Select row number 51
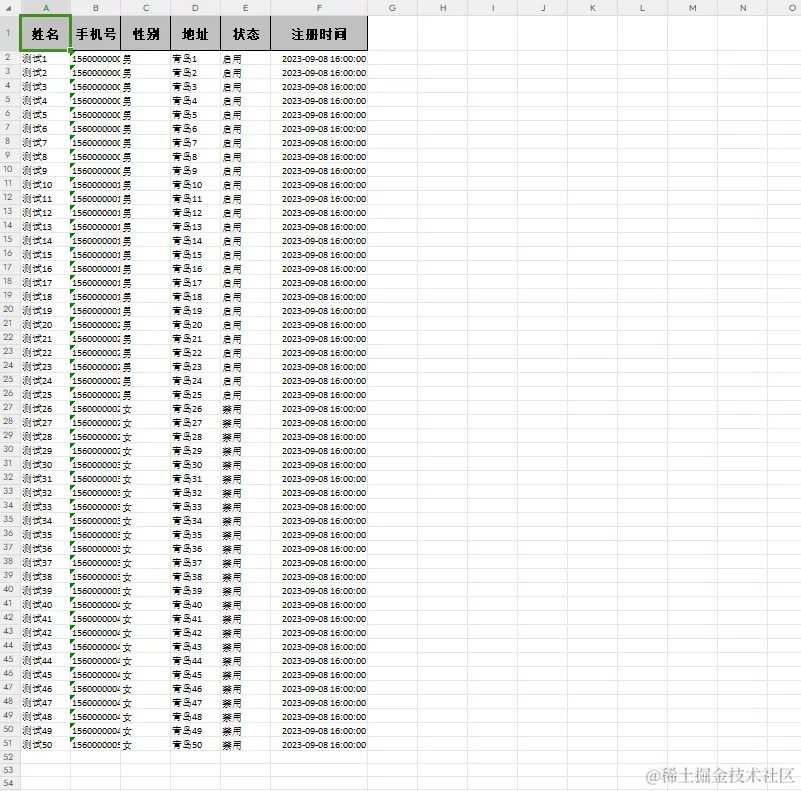This screenshot has height=791, width=801. point(9,745)
